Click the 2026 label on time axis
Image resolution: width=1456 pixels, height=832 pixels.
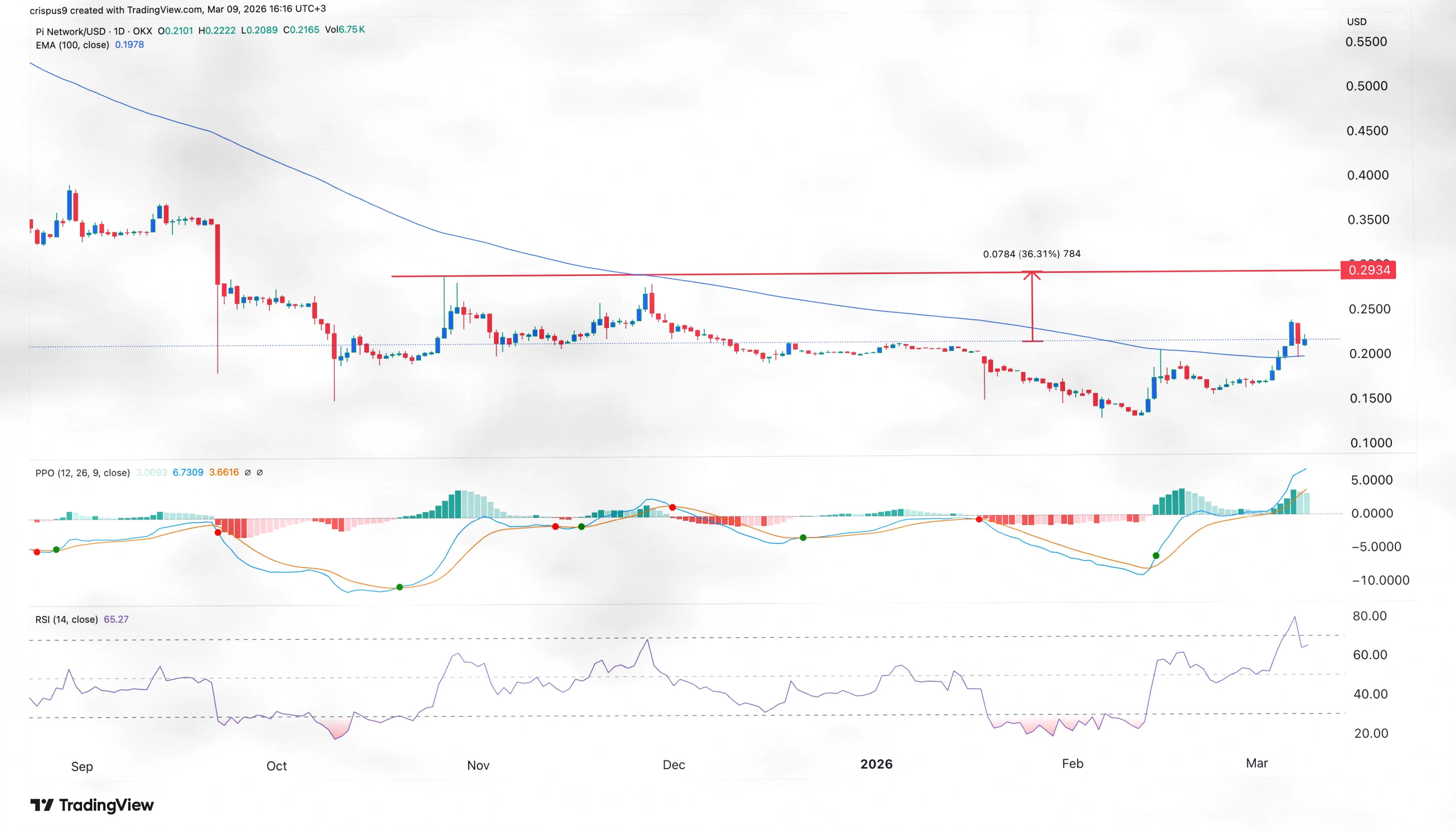click(876, 764)
